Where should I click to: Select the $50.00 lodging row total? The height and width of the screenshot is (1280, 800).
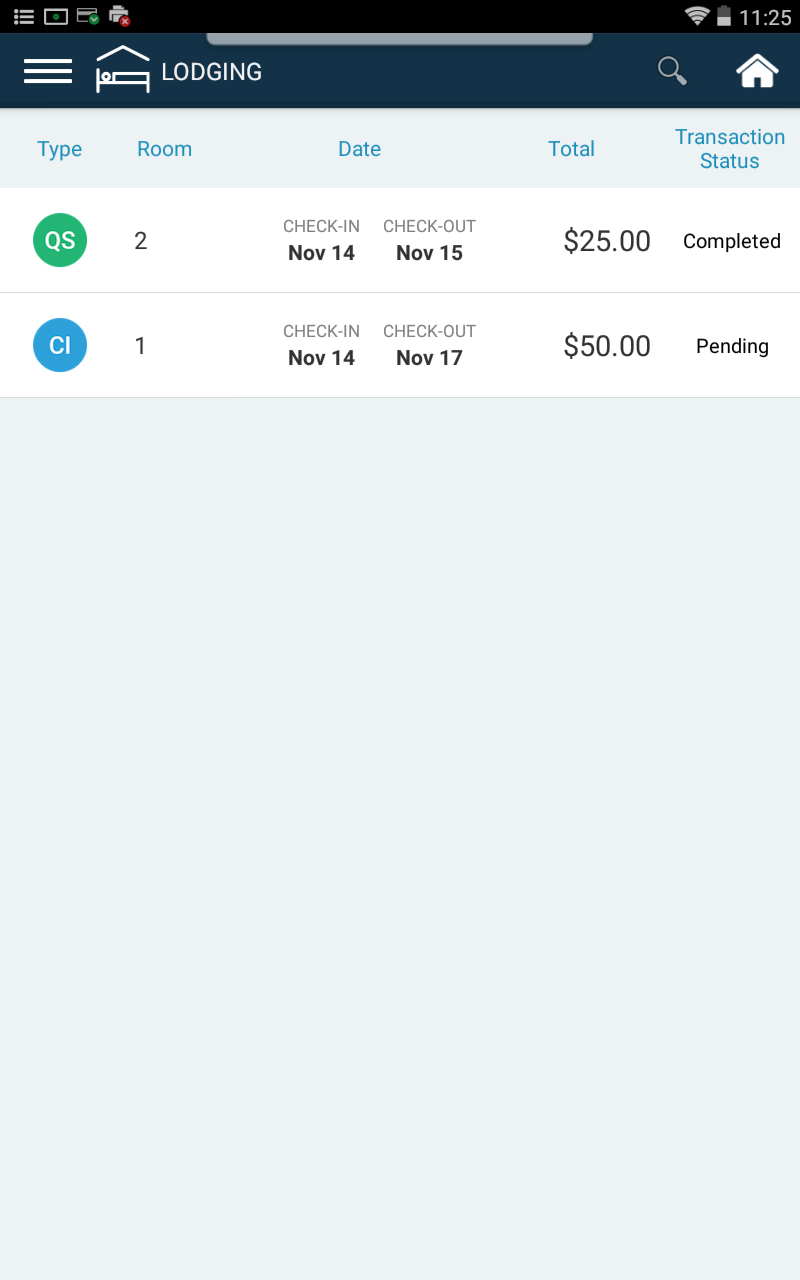click(x=607, y=346)
